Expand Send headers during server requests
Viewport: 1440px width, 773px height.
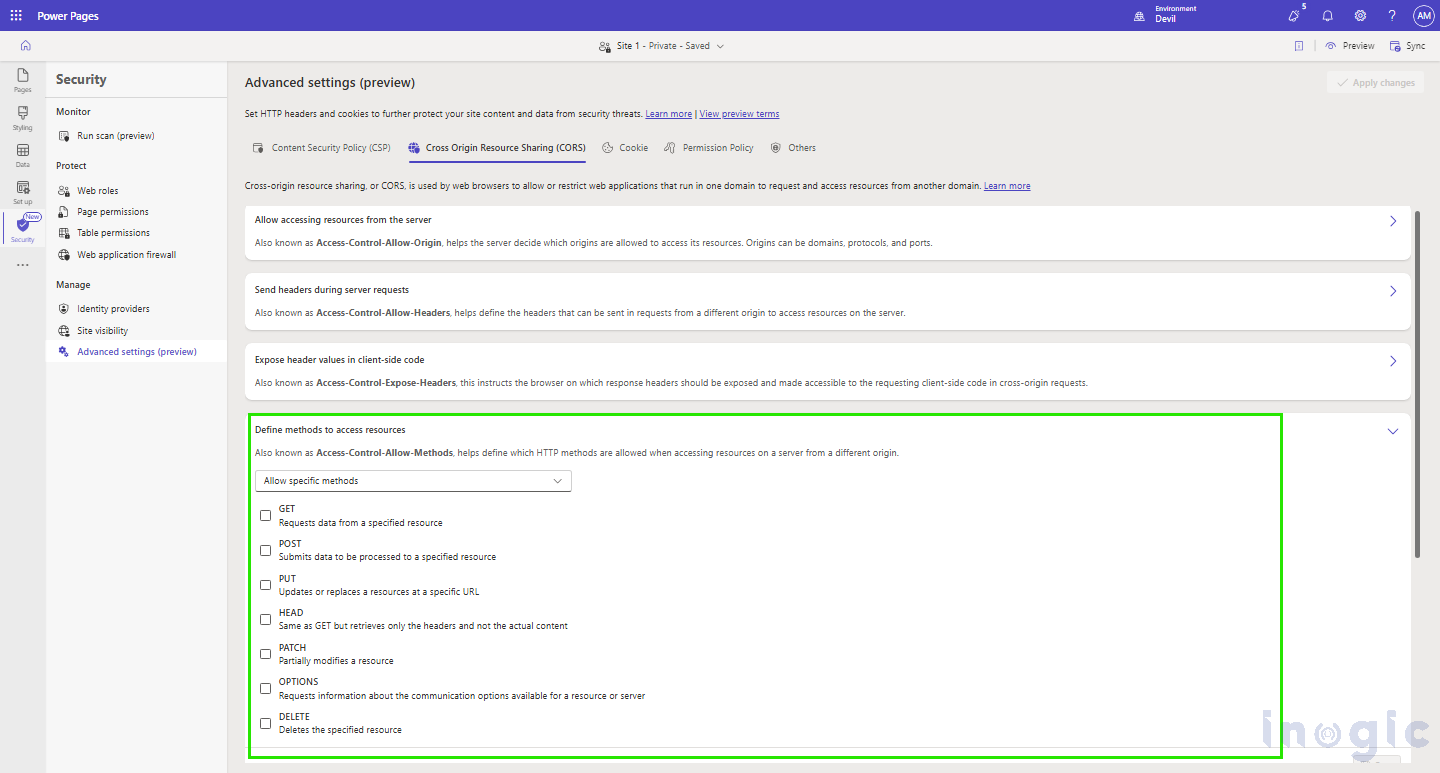[1393, 291]
